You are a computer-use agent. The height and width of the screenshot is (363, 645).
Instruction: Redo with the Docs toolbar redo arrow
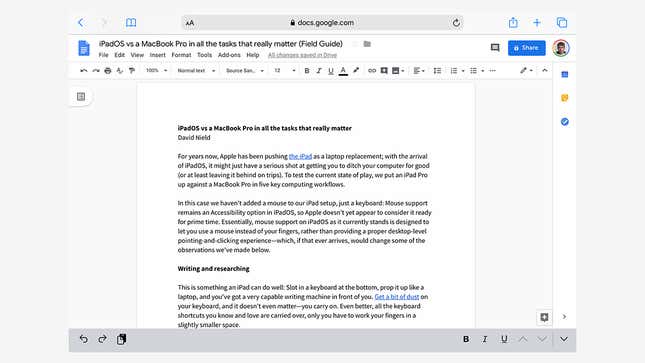coord(96,71)
